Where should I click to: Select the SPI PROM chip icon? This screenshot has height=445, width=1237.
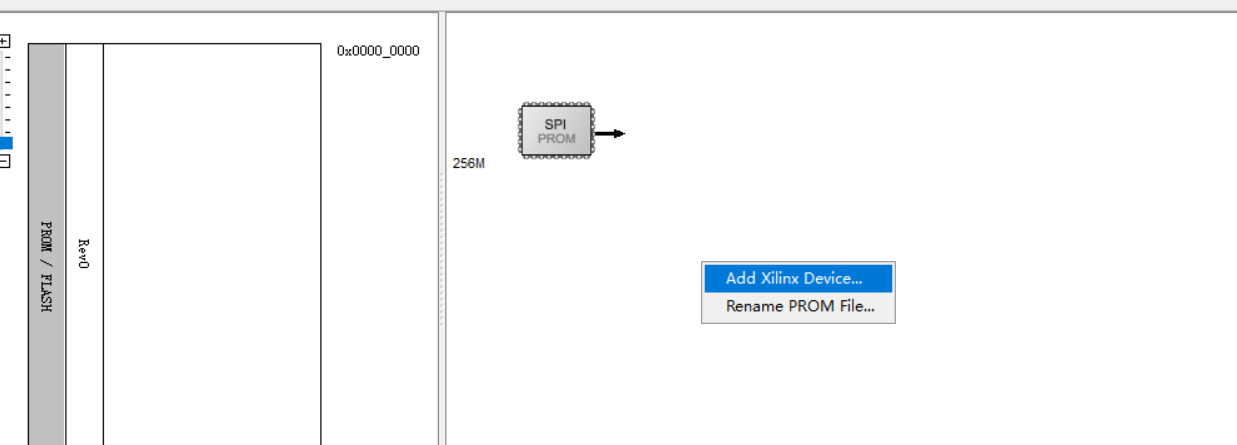555,131
